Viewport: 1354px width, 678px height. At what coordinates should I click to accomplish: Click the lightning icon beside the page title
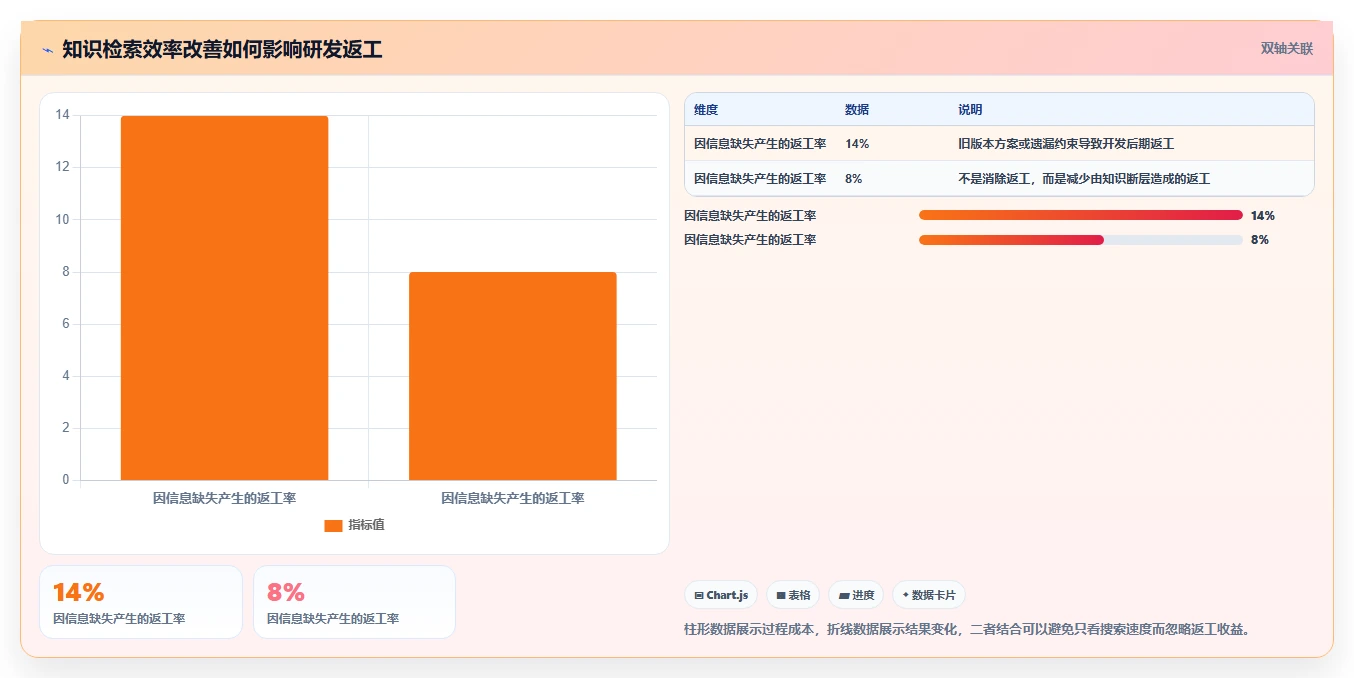pos(47,50)
